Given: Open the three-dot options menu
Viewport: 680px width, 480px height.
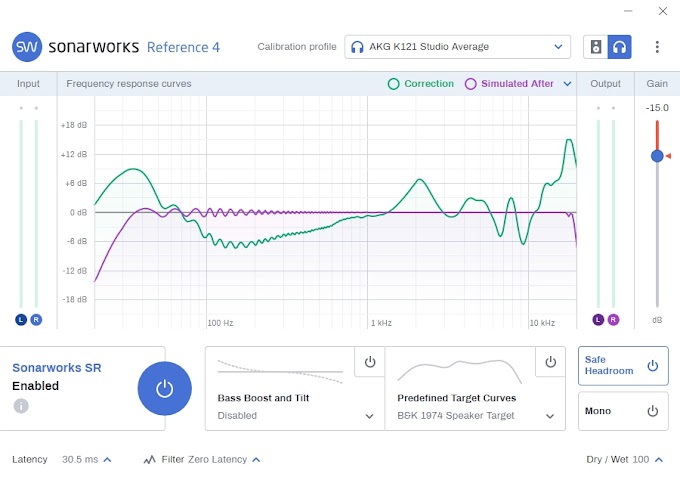Looking at the screenshot, I should point(657,47).
